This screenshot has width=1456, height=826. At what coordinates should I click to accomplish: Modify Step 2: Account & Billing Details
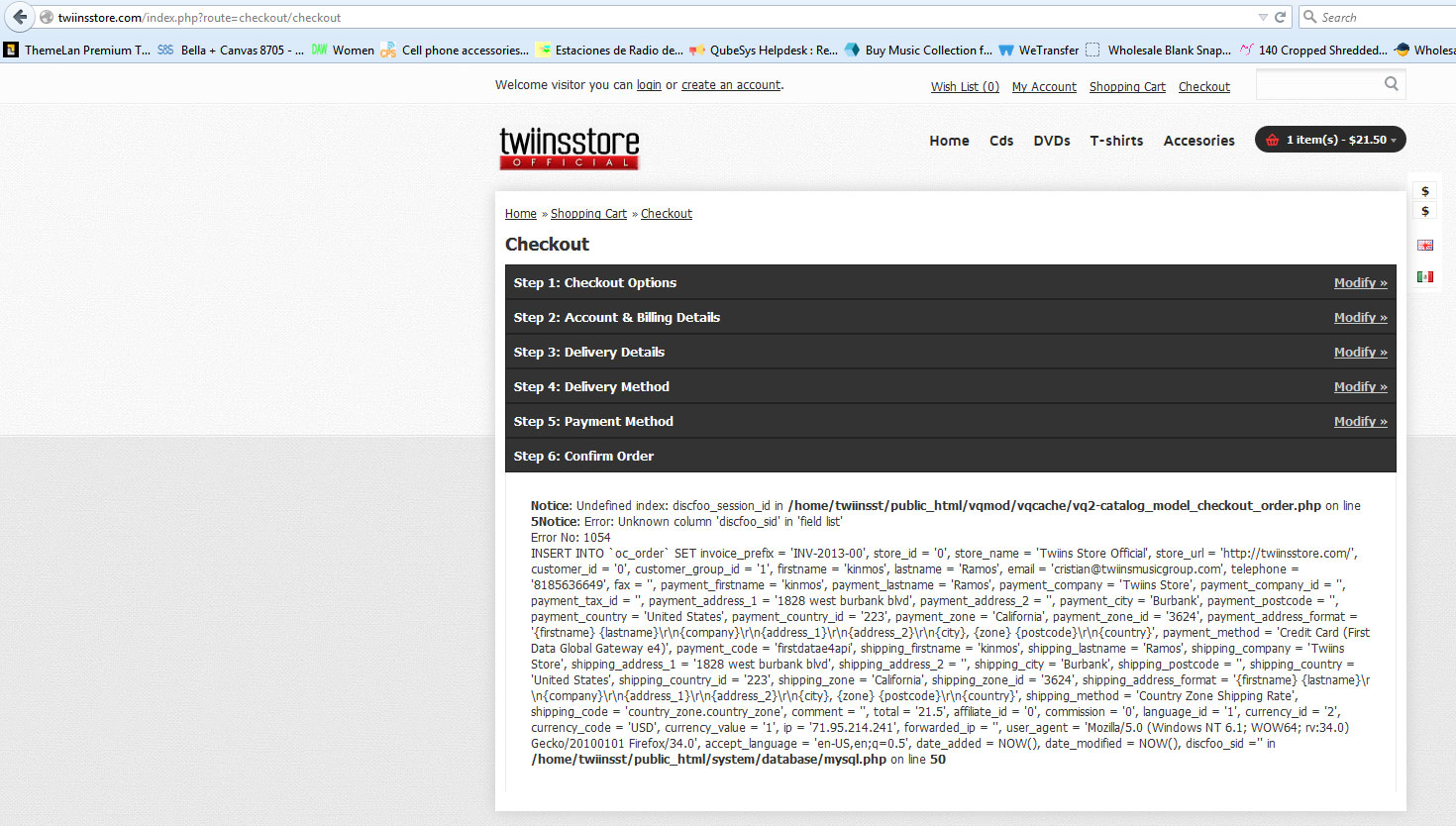pyautogui.click(x=1361, y=318)
